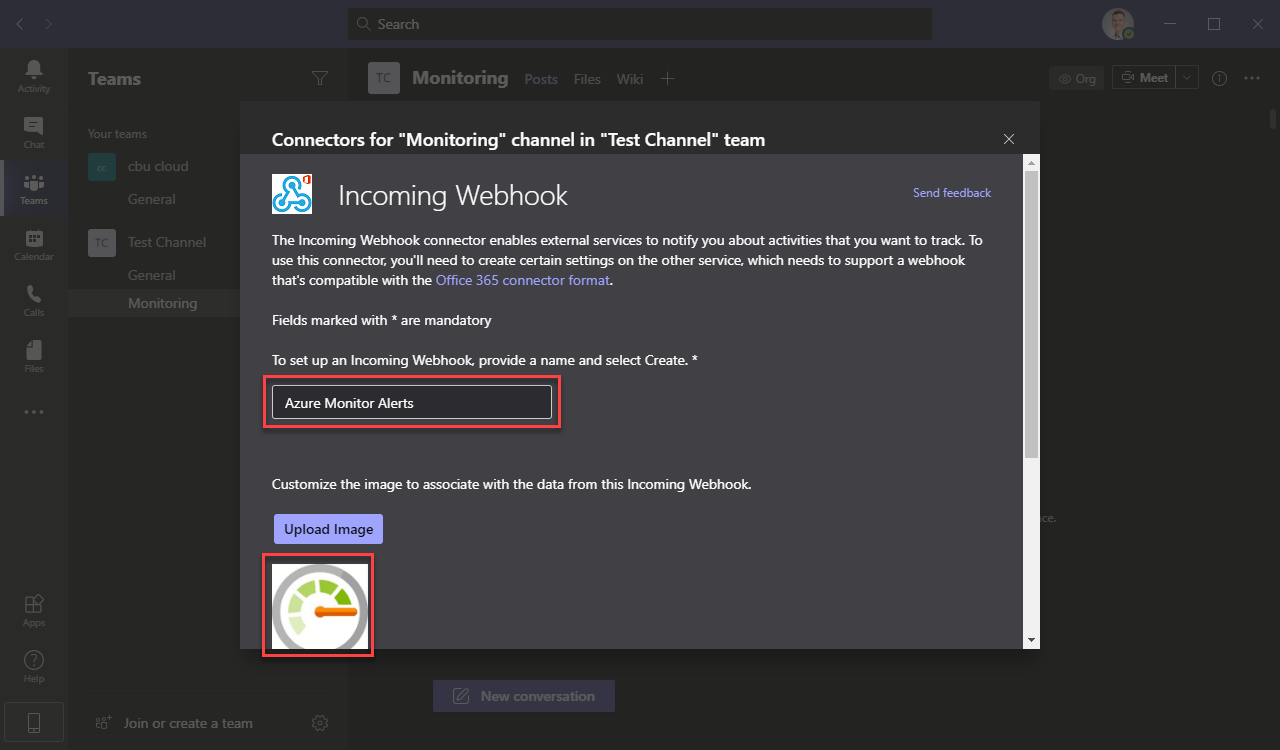Viewport: 1280px width, 750px height.
Task: Click the Your teams heading
Action: pos(117,134)
